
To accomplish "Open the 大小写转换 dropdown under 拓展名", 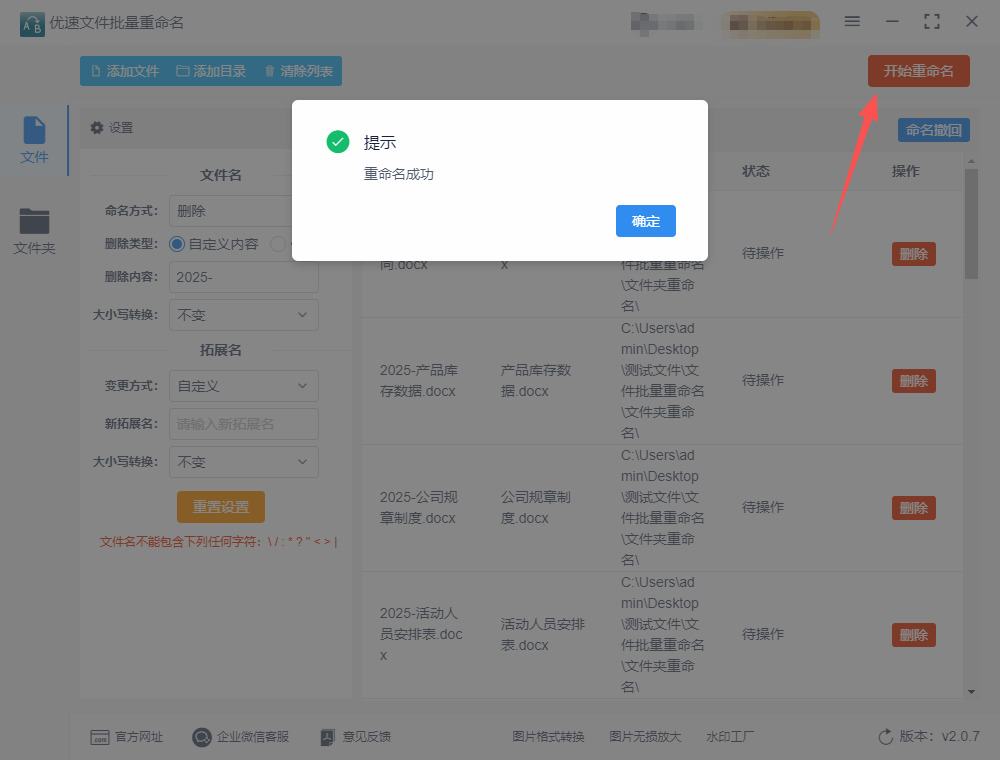I will click(243, 462).
